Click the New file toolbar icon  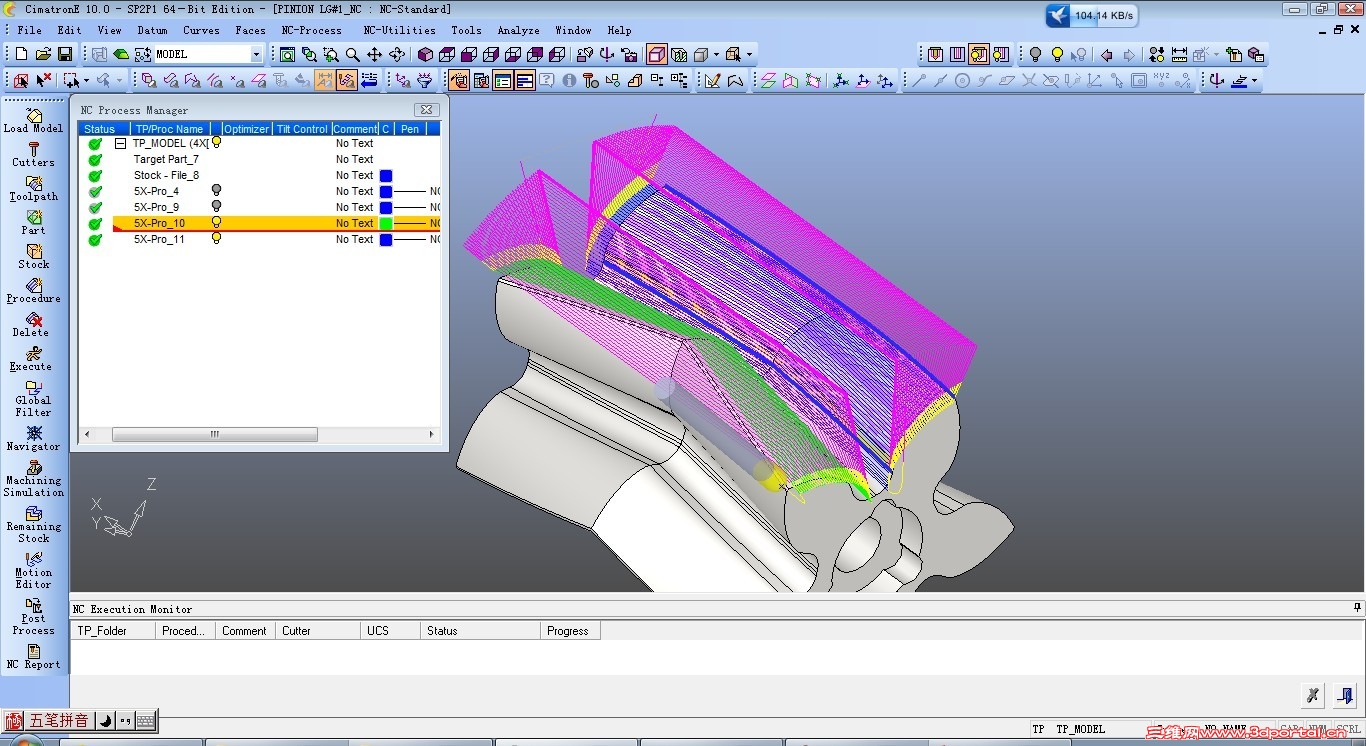(x=22, y=54)
